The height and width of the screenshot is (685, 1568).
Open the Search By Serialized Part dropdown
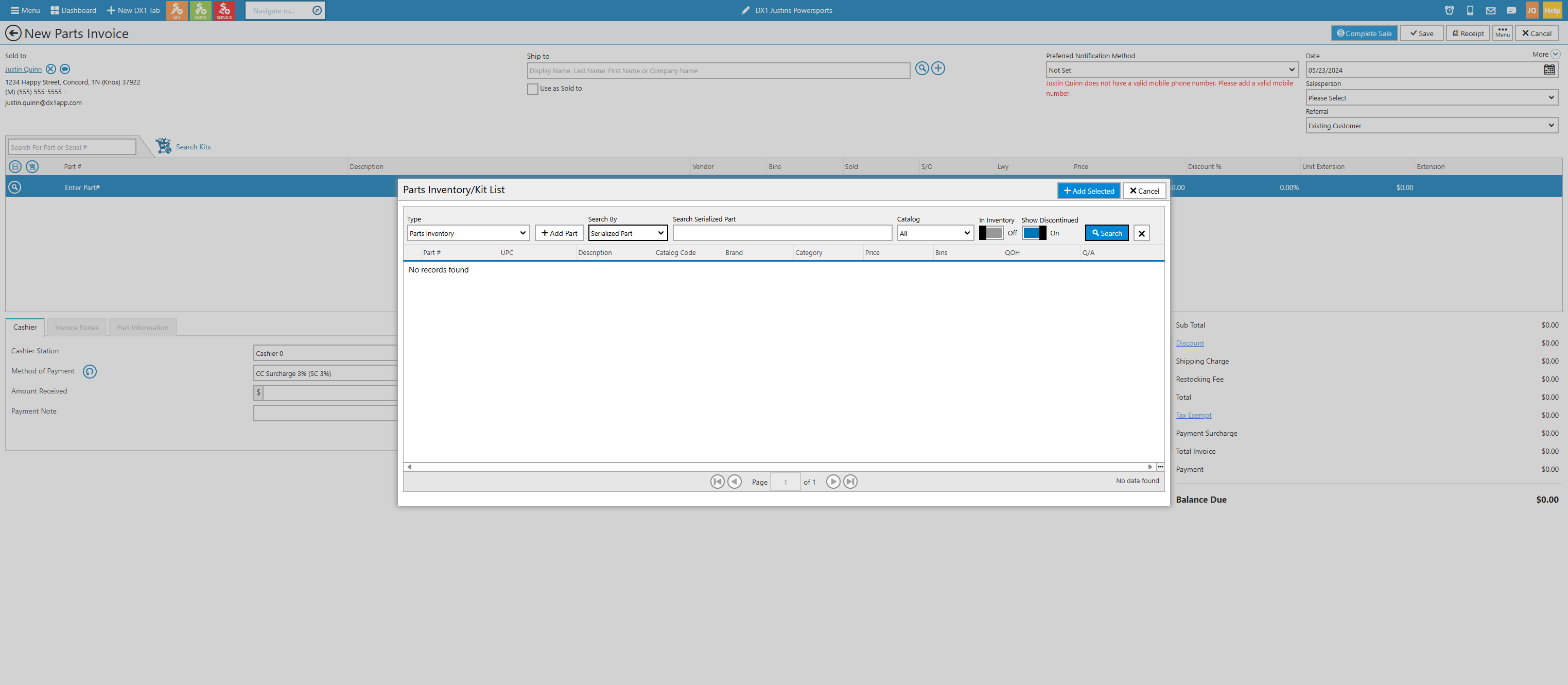tap(628, 233)
